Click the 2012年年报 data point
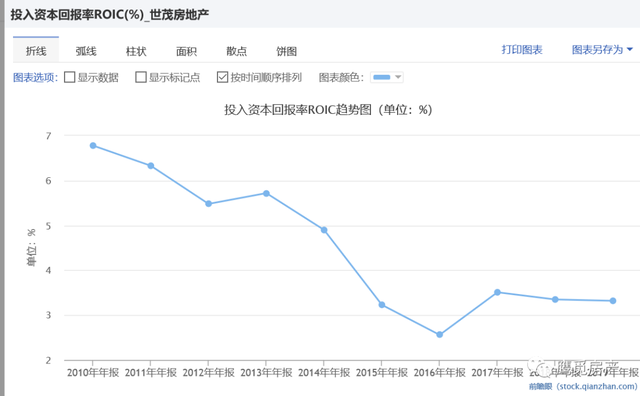The width and height of the screenshot is (640, 396). tap(209, 204)
